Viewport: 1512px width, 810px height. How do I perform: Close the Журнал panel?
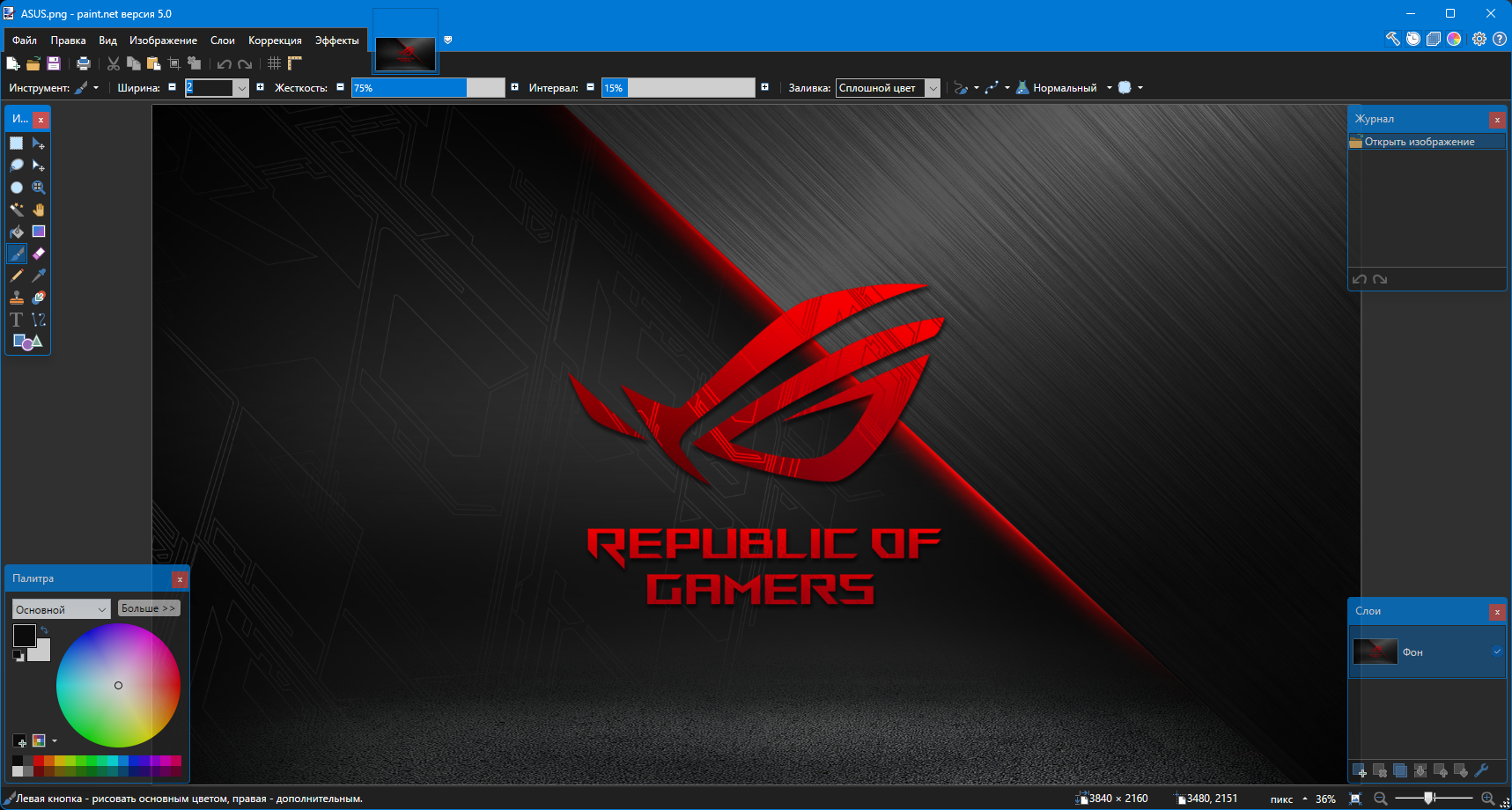click(1497, 120)
